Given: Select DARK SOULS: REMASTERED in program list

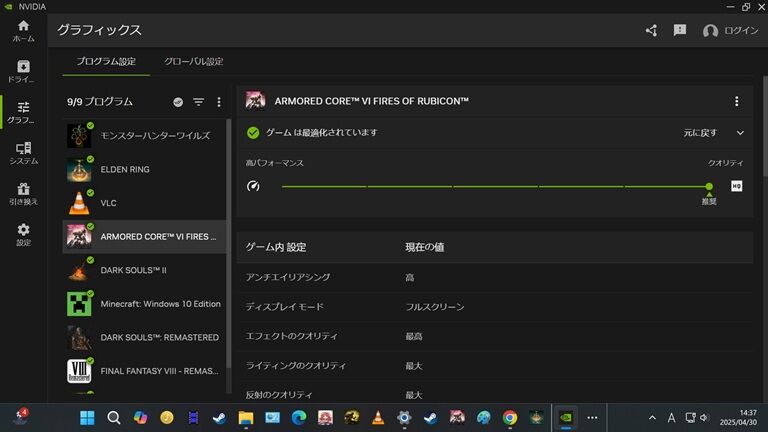Looking at the screenshot, I should [x=144, y=337].
